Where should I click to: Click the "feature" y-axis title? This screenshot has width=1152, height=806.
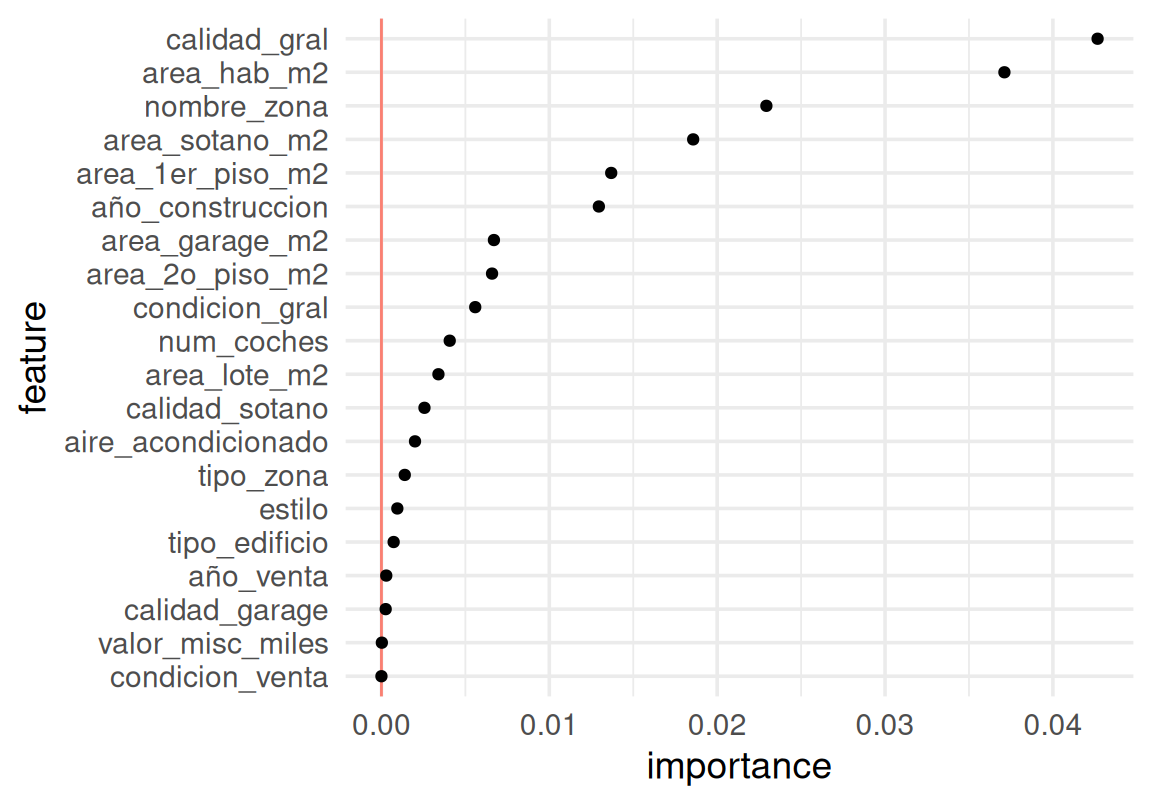[33, 357]
